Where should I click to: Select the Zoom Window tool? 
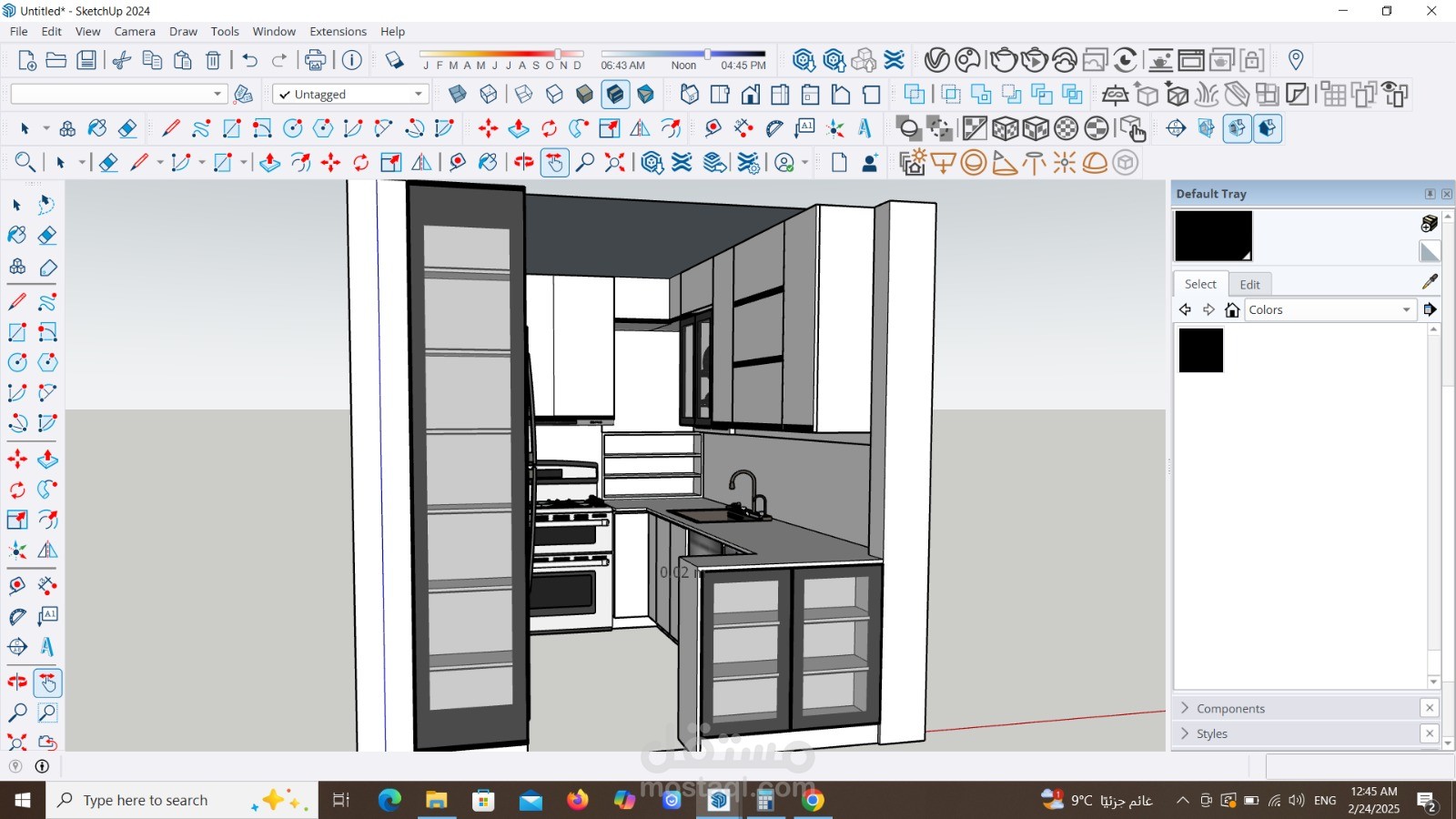(47, 713)
